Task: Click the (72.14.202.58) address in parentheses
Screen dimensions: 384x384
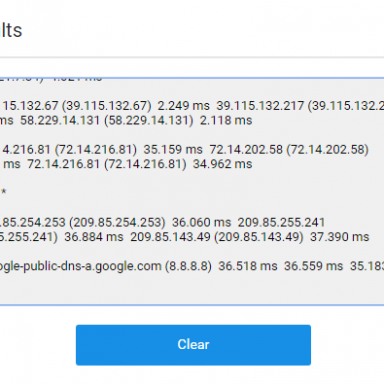Action: [328, 150]
